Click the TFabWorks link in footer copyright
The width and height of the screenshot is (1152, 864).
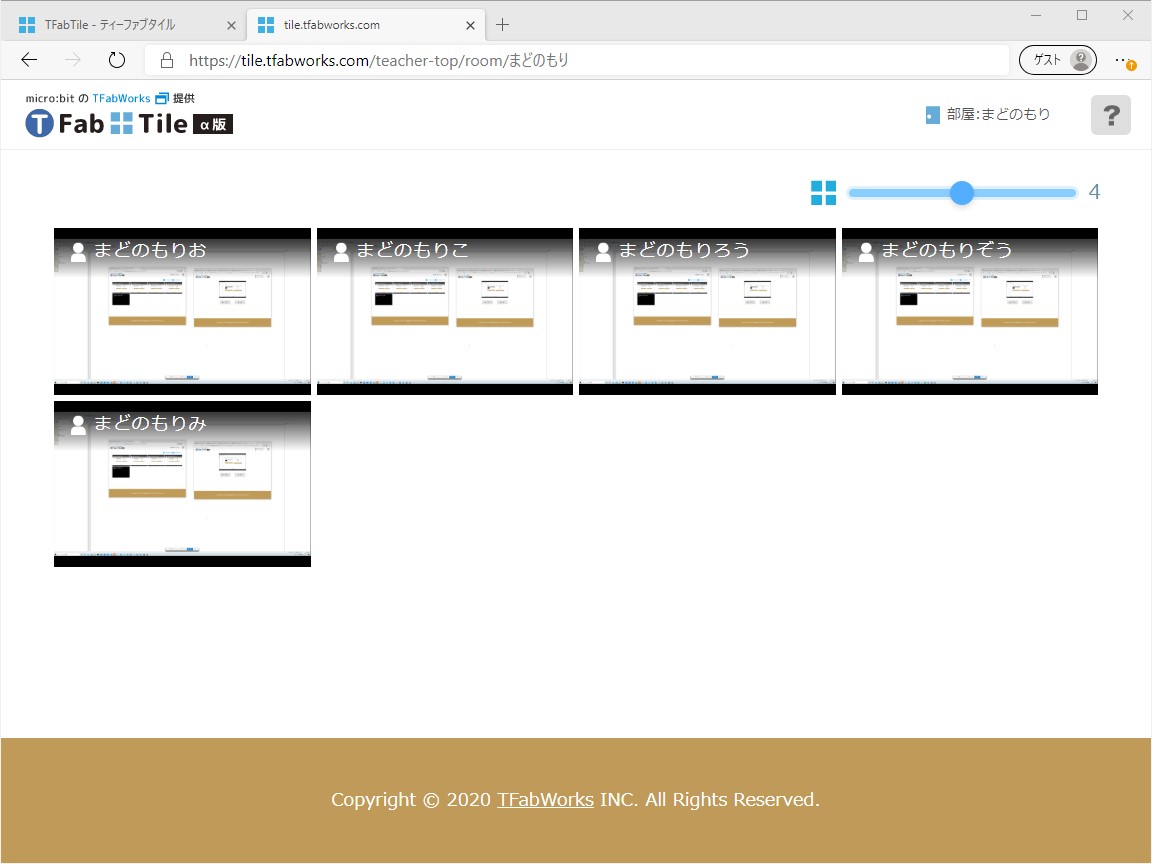click(x=545, y=799)
